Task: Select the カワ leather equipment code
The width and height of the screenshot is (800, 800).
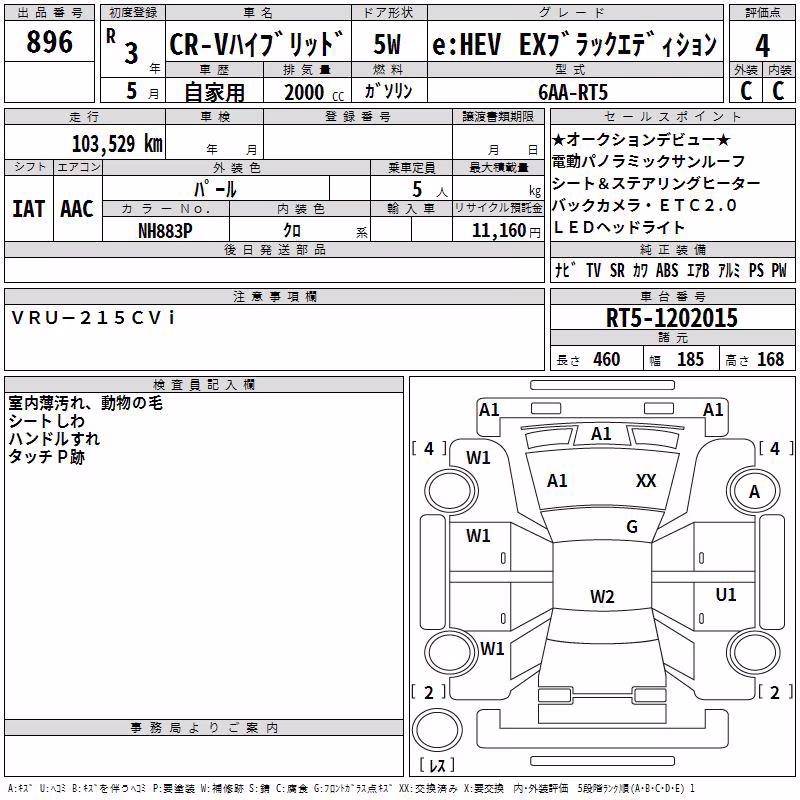Action: click(640, 270)
